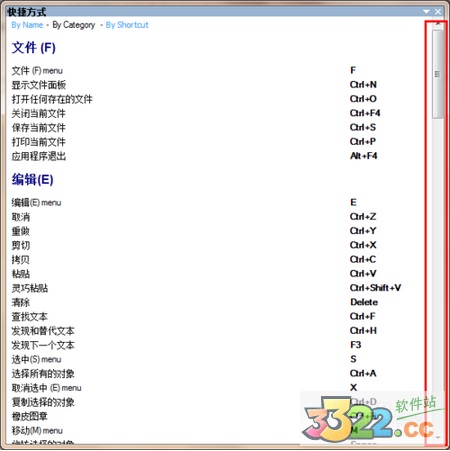Select the By Category view
The image size is (450, 451).
point(74,25)
